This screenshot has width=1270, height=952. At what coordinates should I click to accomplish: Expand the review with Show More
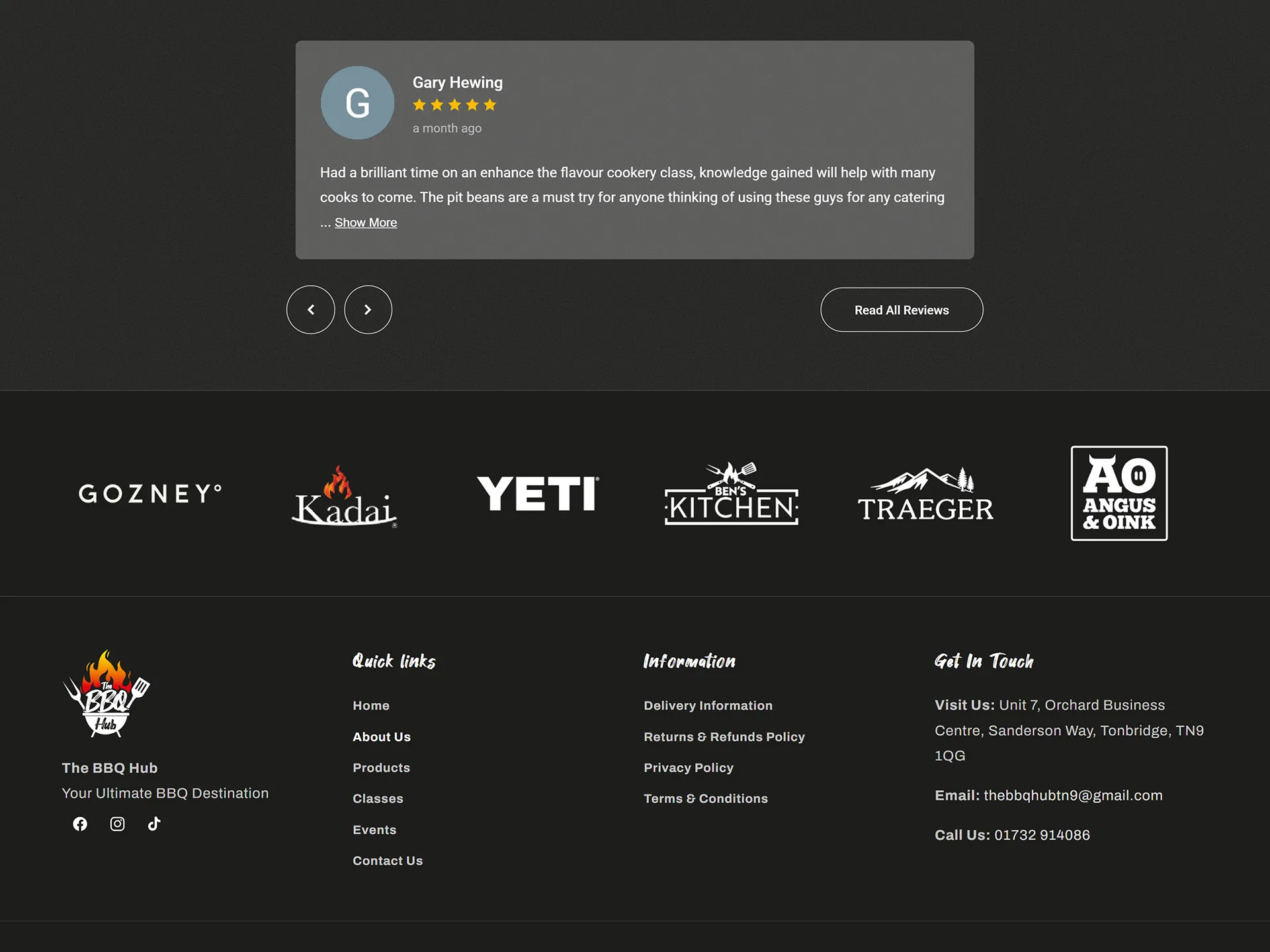[365, 222]
